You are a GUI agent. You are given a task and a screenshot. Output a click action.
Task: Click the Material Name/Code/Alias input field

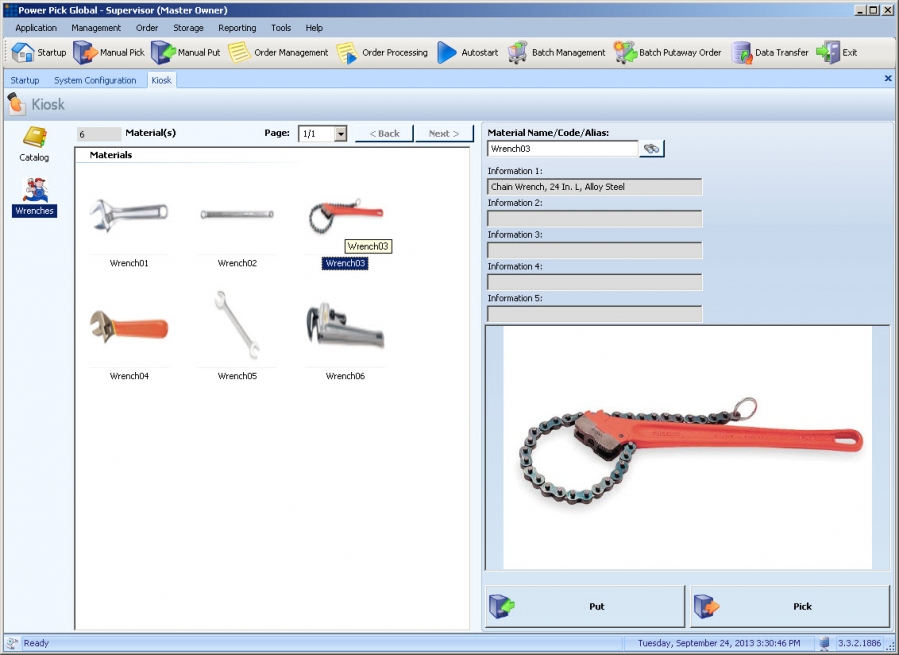click(x=560, y=147)
